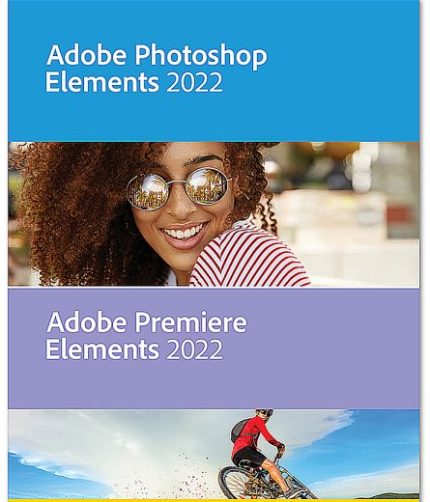Click the woman's smiling teeth
The width and height of the screenshot is (430, 502).
[x=184, y=232]
